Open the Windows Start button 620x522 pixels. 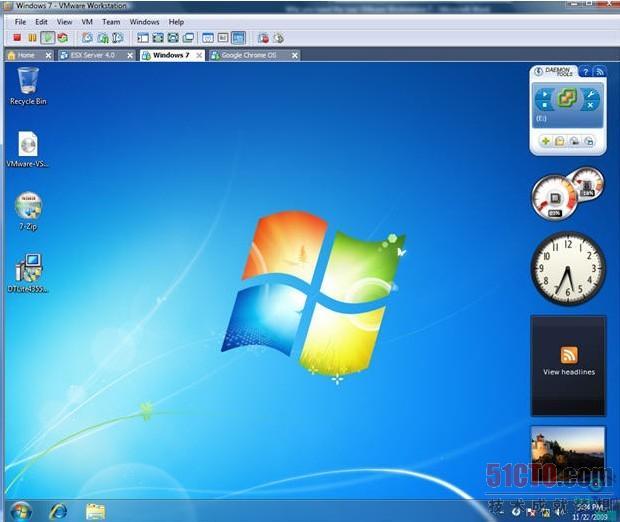tap(21, 511)
